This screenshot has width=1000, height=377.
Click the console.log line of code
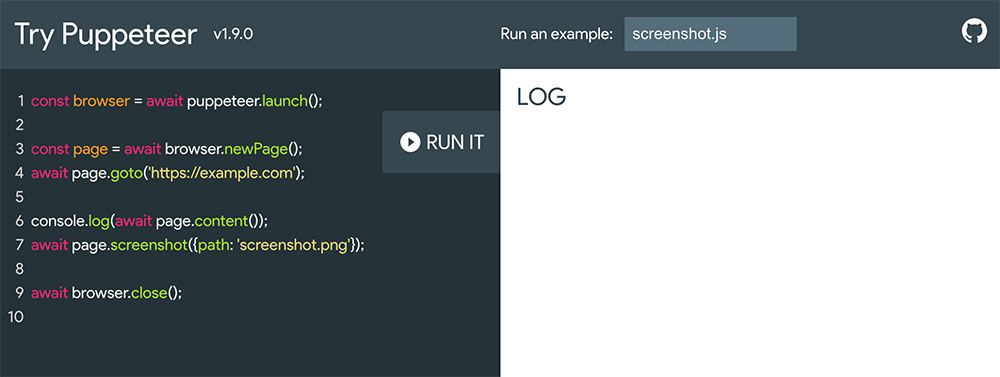(149, 221)
